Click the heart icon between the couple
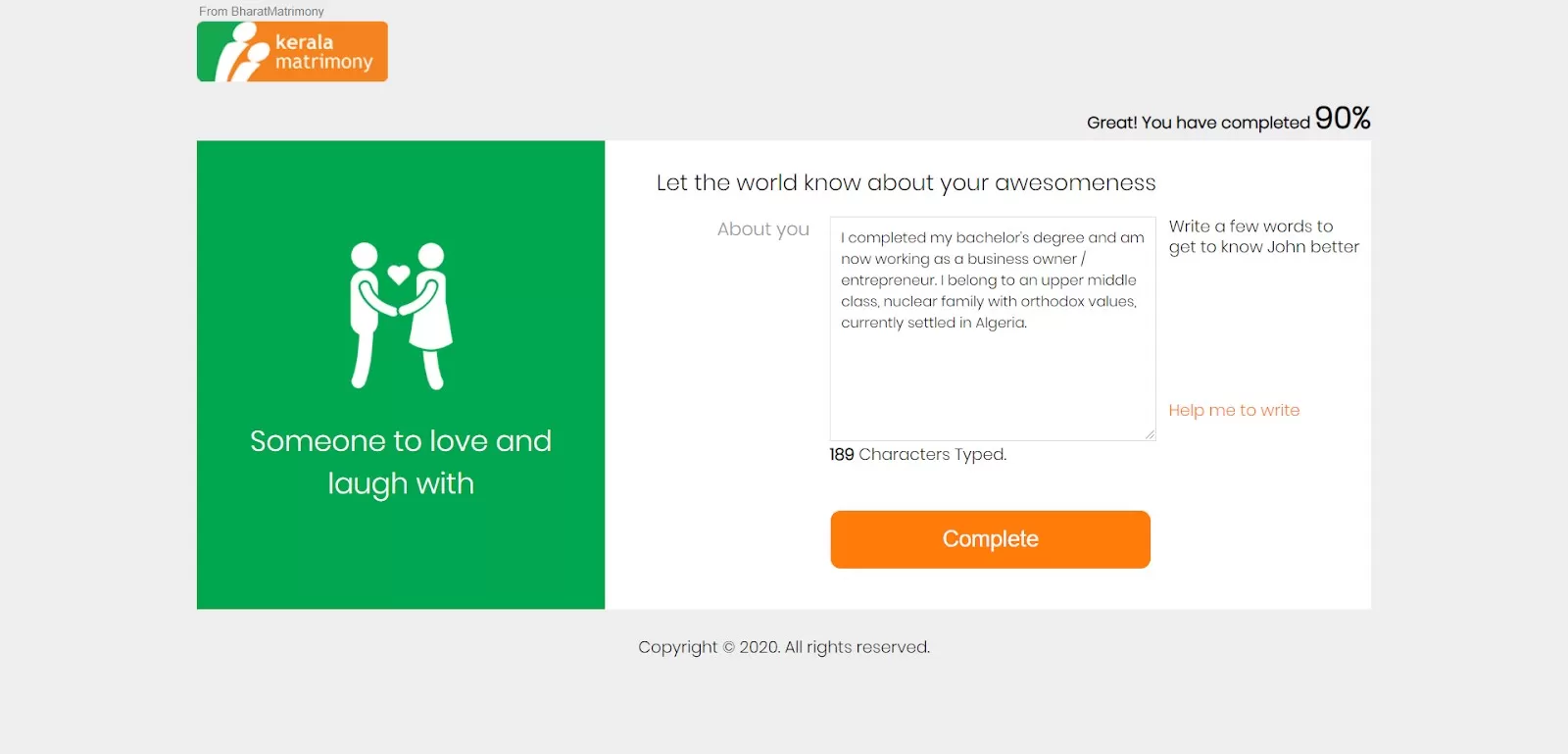 [x=399, y=275]
